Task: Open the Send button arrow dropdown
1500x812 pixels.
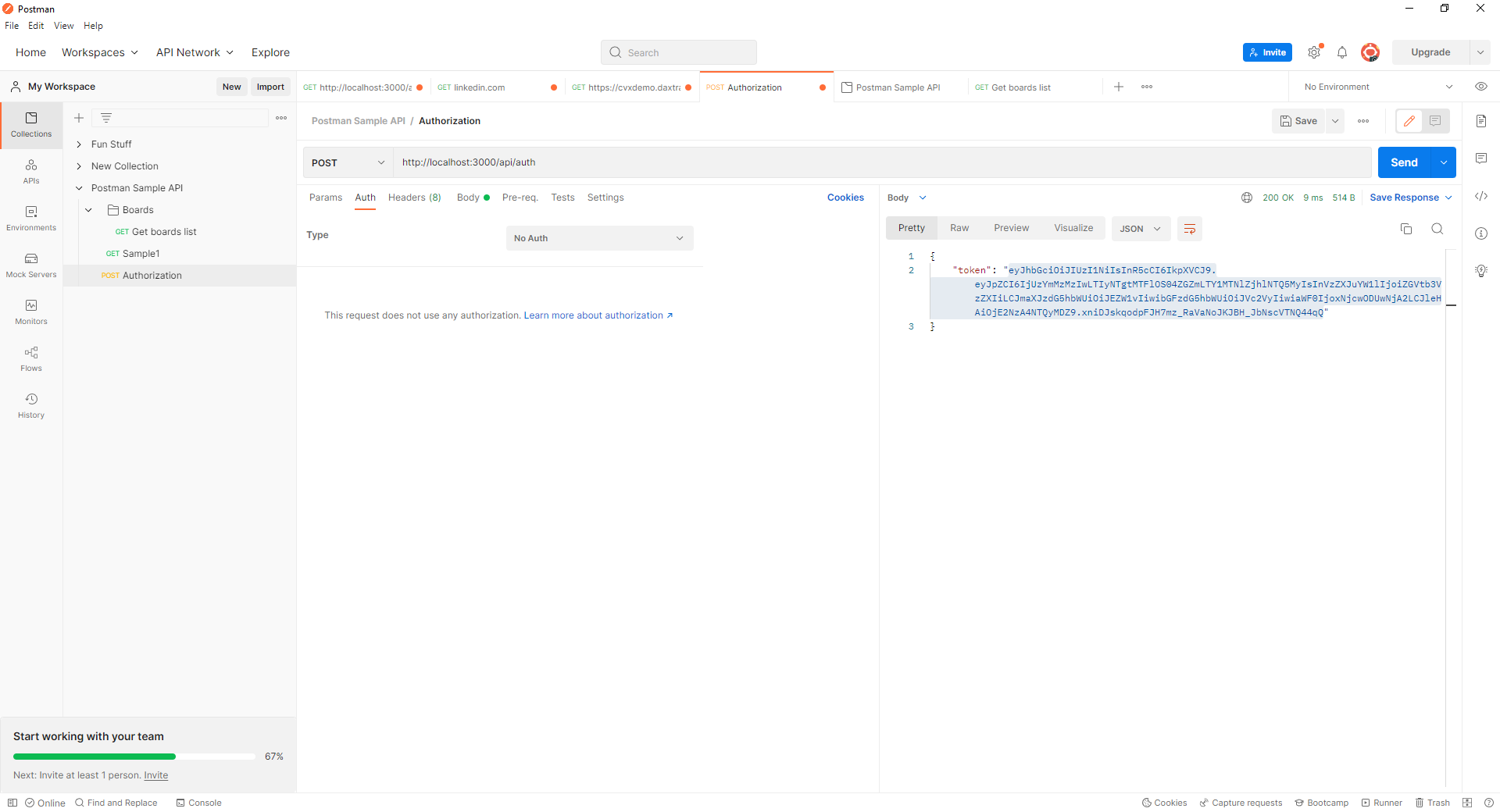Action: [1444, 162]
